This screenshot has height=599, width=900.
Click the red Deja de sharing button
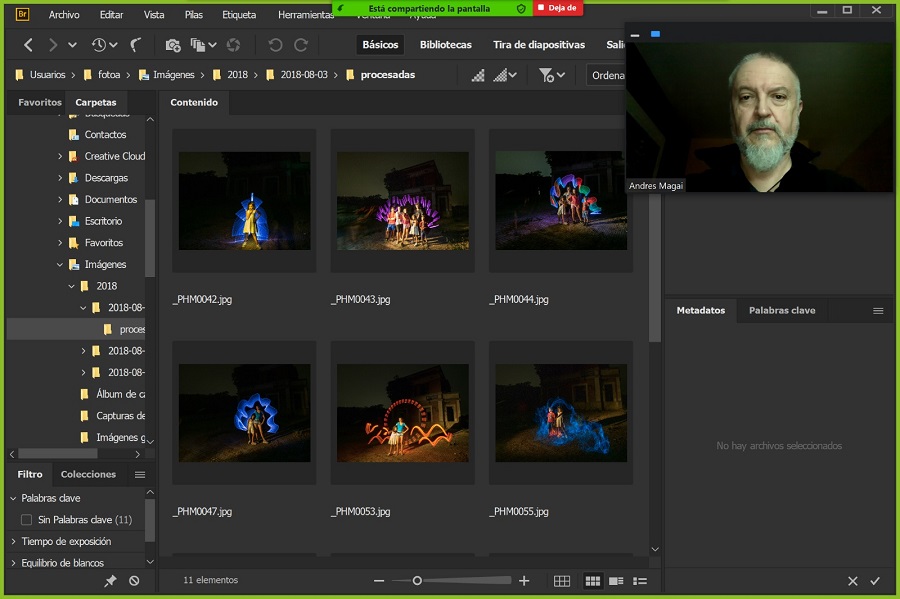pyautogui.click(x=558, y=8)
